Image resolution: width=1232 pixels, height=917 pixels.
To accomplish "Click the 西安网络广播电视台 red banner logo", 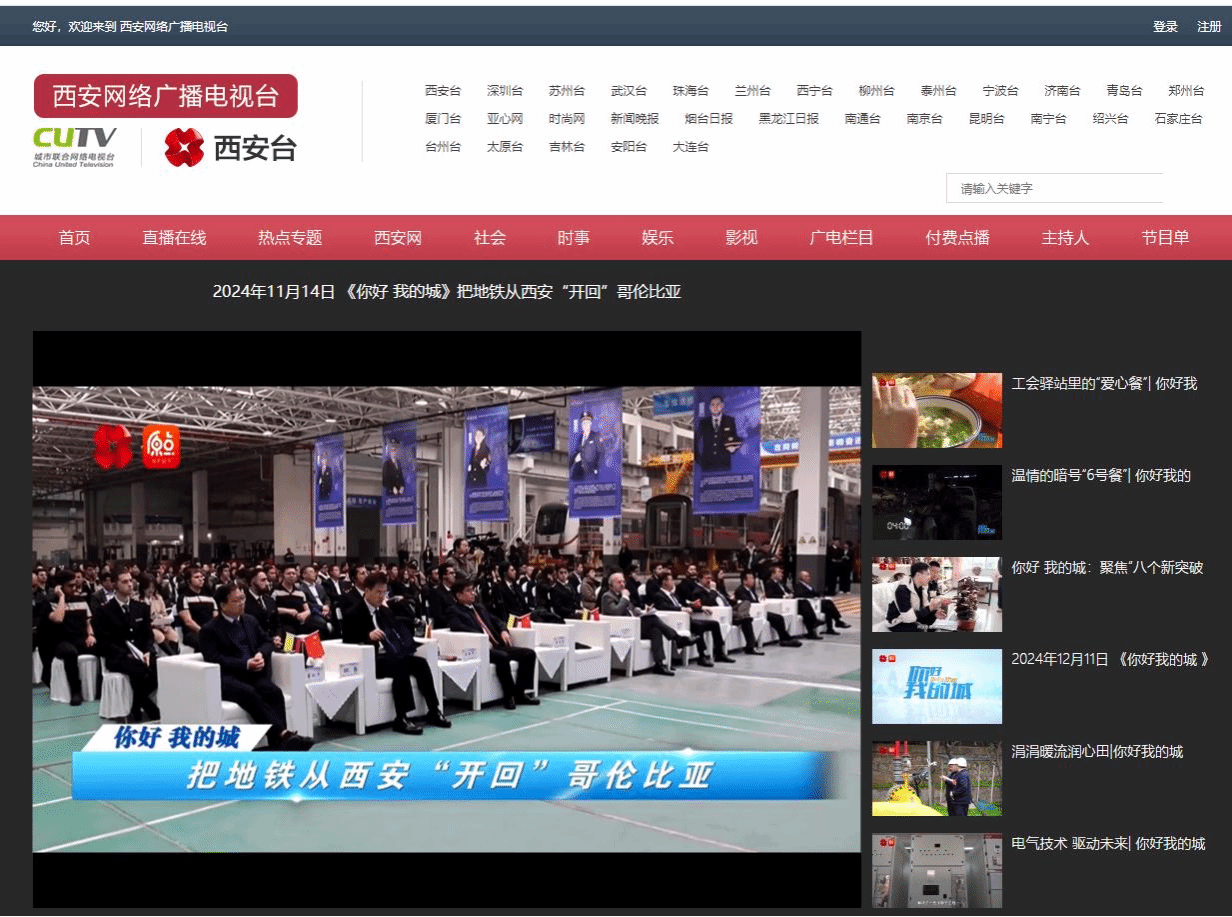I will point(165,96).
